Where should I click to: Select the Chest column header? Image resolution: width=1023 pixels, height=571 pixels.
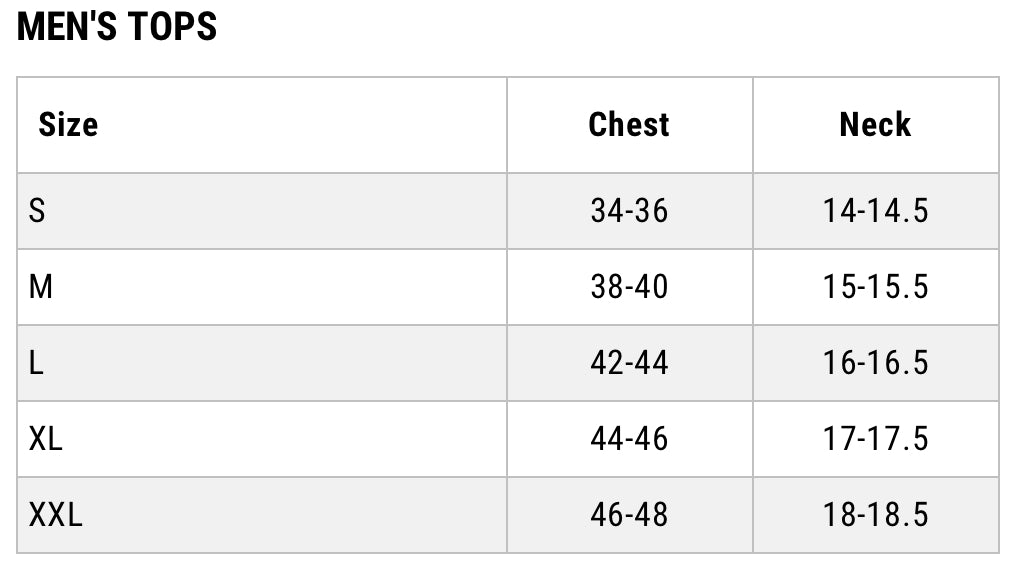629,125
